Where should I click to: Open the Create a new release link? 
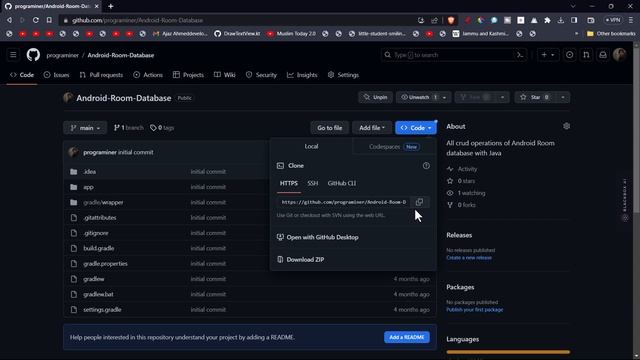(x=469, y=258)
